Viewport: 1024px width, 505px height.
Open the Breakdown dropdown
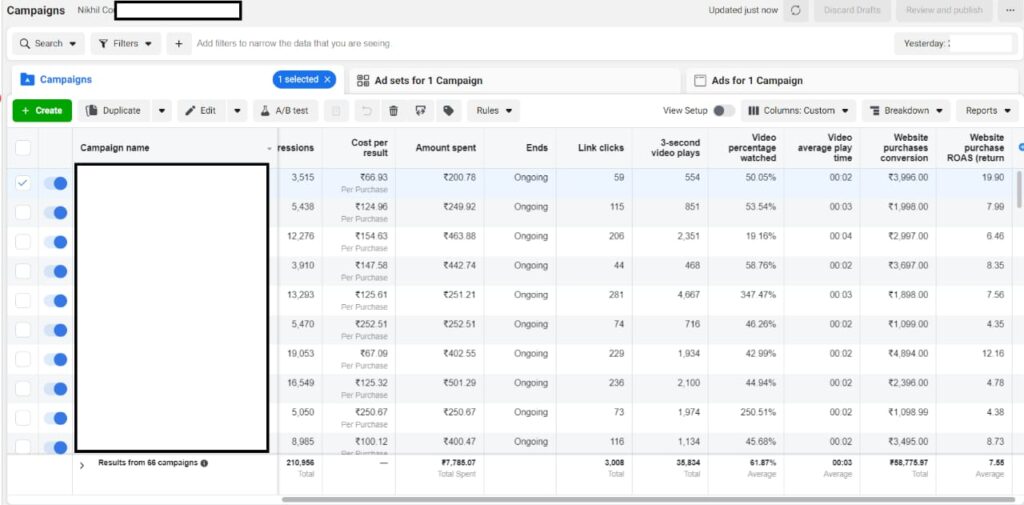click(906, 110)
